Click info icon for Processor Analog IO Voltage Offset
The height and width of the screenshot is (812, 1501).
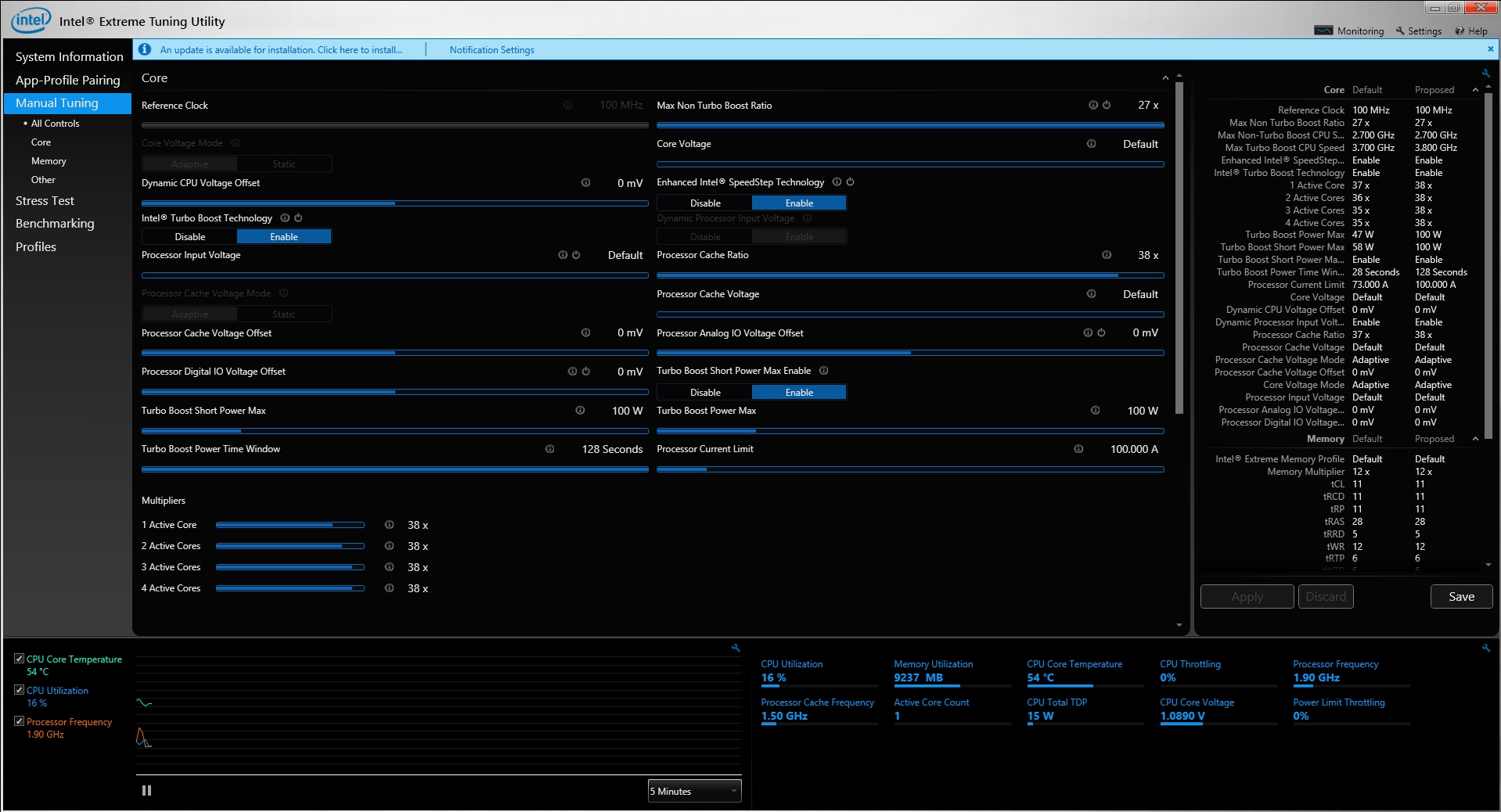(1088, 332)
